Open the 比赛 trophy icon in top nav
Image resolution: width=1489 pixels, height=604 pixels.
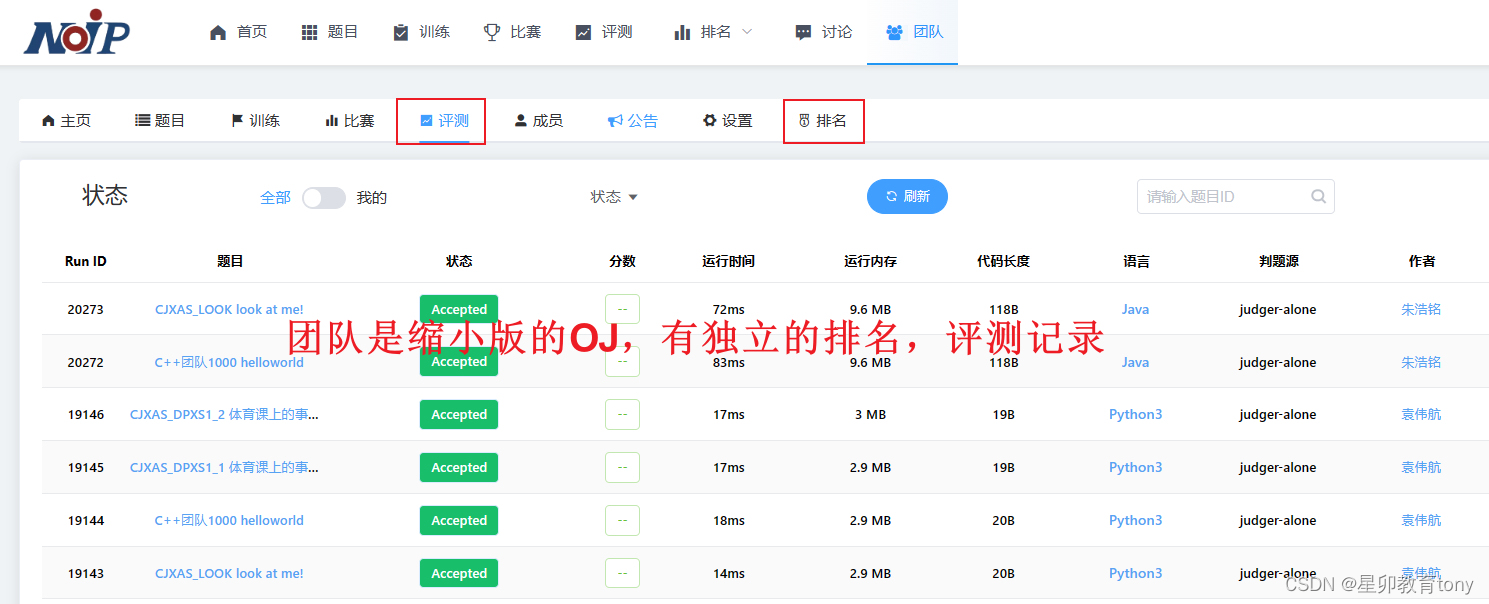tap(491, 31)
